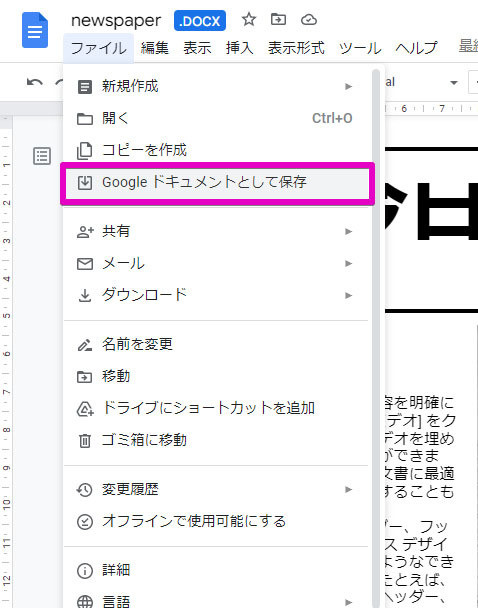Viewport: 478px width, 608px height.
Task: Click the download arrow icon beside ダウンロード
Action: [85, 296]
